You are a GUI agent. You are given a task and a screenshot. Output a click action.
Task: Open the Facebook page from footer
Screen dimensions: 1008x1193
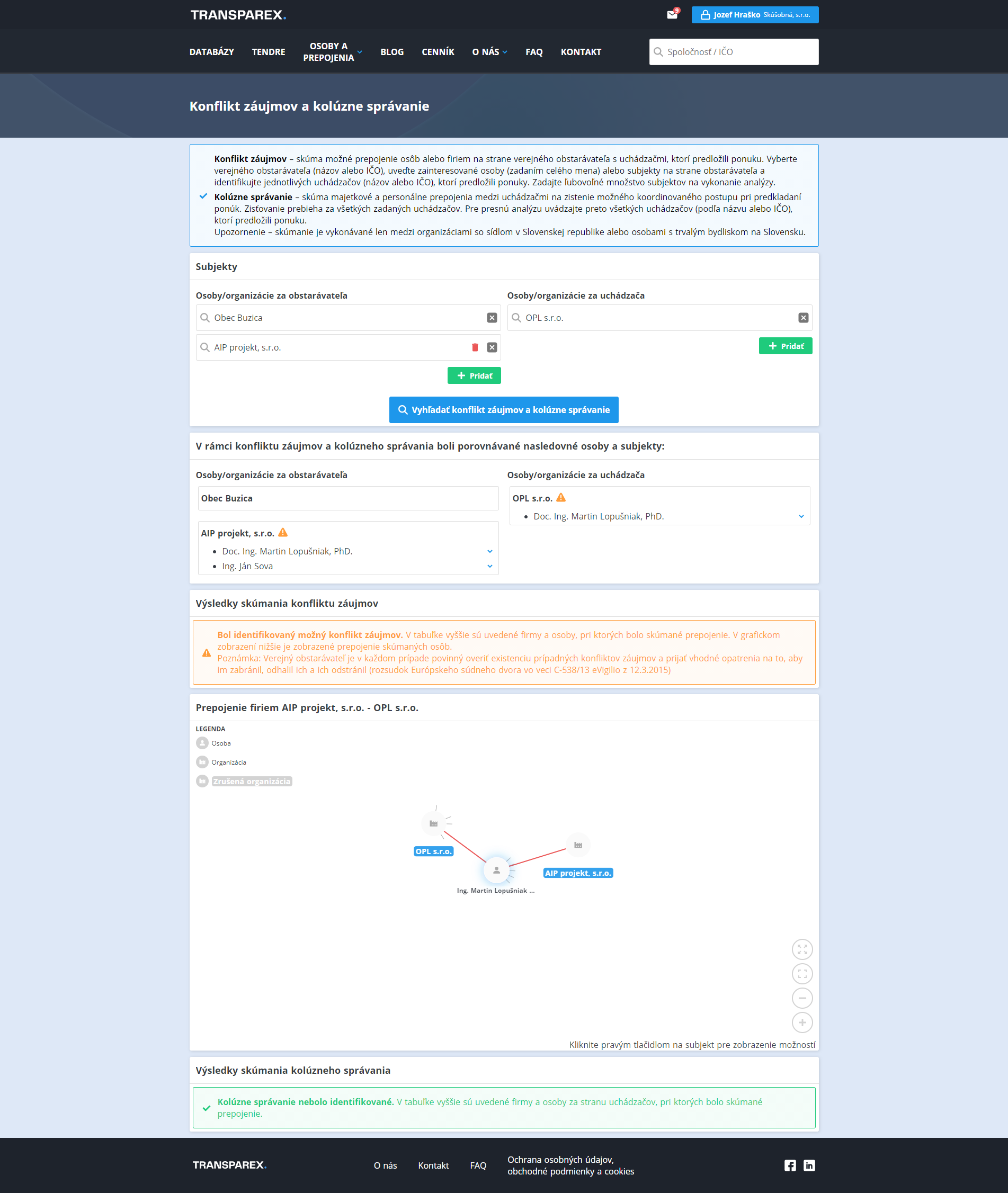[790, 1165]
